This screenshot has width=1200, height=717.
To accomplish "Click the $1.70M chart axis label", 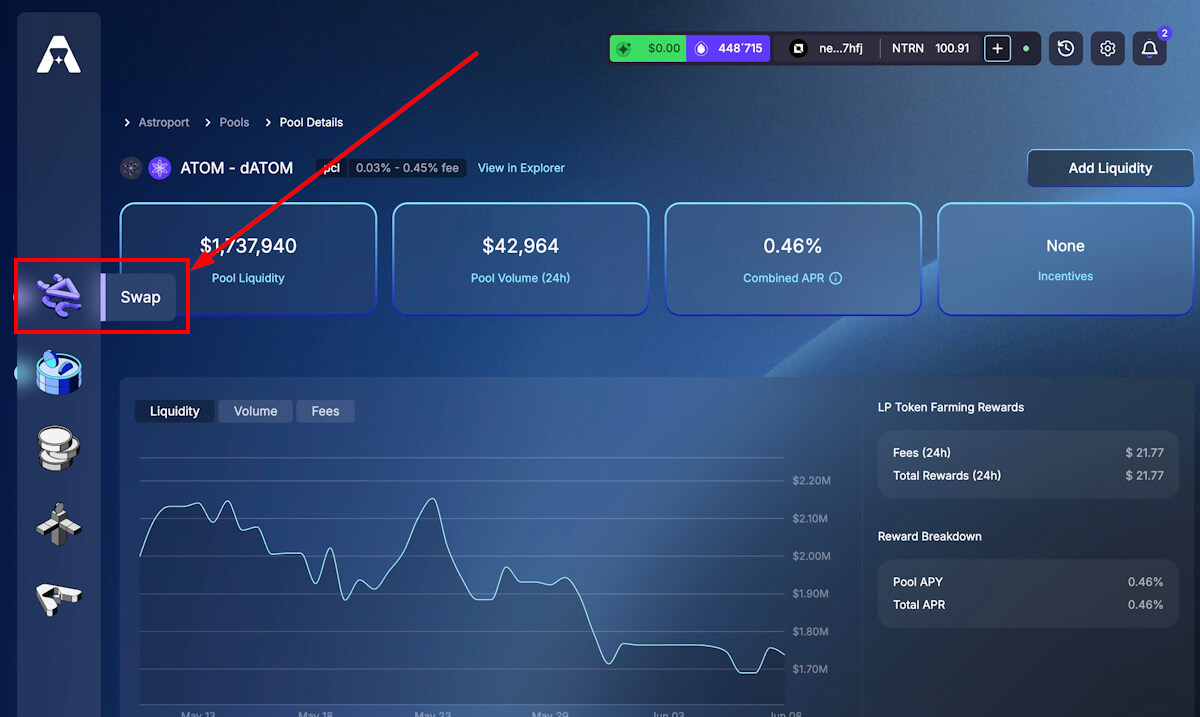I will pos(811,669).
